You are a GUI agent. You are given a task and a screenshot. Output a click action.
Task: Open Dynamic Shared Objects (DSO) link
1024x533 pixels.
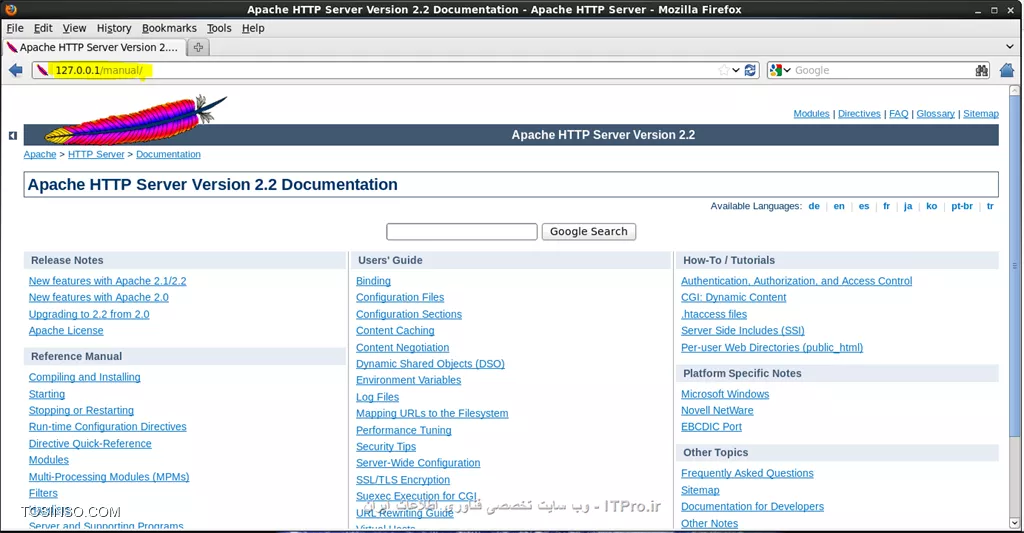430,364
